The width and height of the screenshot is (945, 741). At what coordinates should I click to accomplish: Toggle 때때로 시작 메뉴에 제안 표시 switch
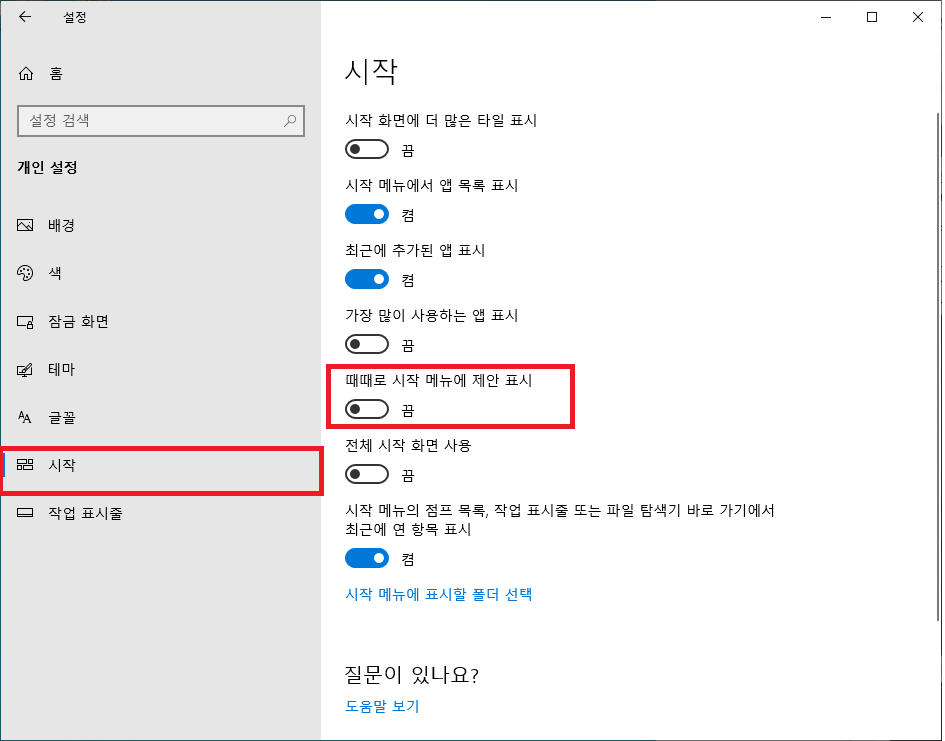tap(366, 410)
